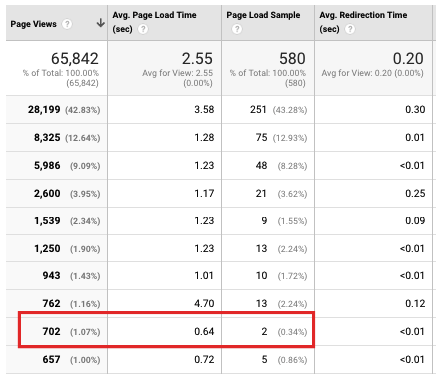Select the 8,325 page views row
This screenshot has width=438, height=380.
click(x=220, y=138)
